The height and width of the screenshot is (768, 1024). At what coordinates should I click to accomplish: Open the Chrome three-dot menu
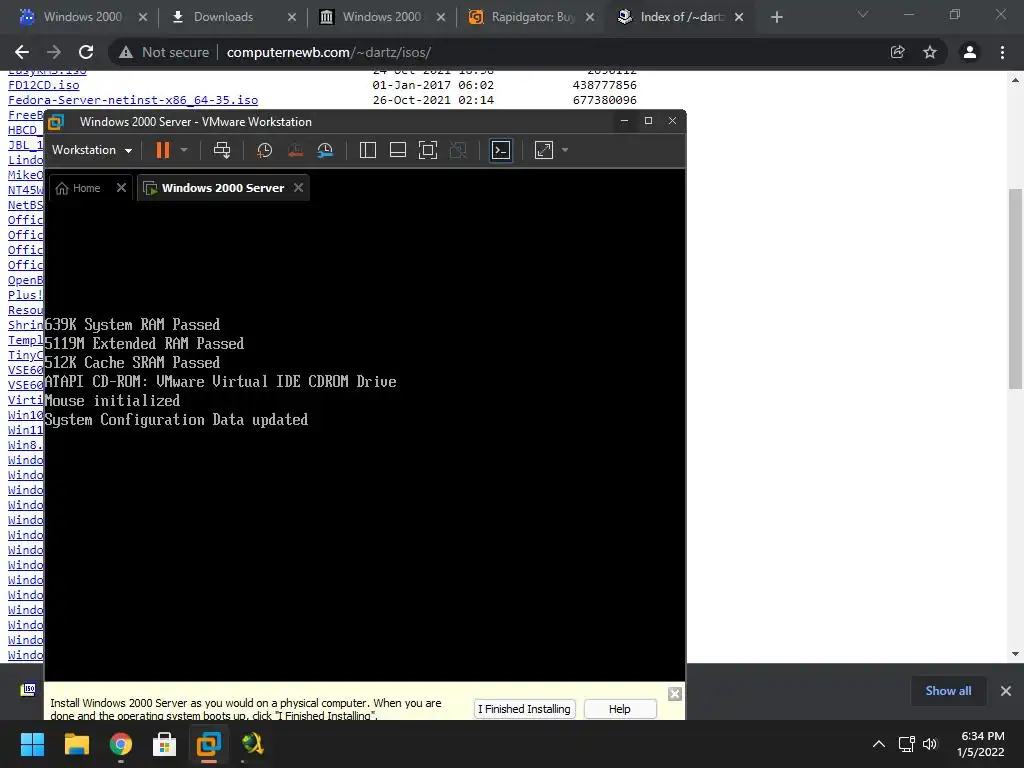tap(1002, 52)
